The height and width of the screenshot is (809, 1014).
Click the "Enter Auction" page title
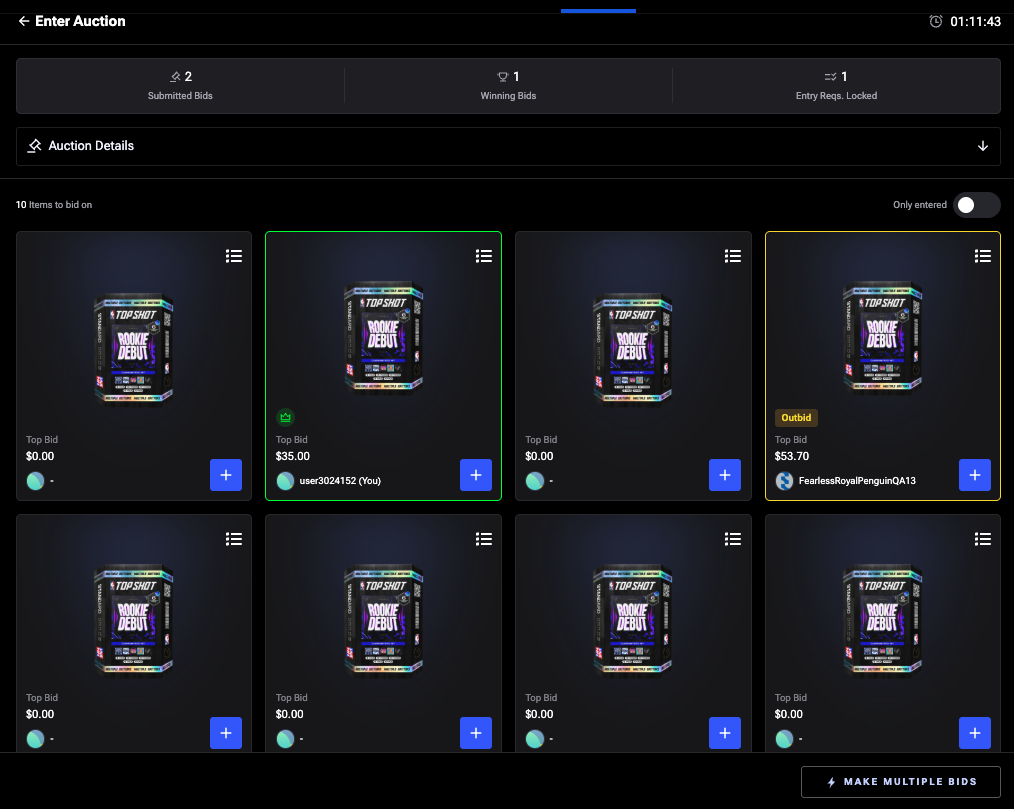80,21
